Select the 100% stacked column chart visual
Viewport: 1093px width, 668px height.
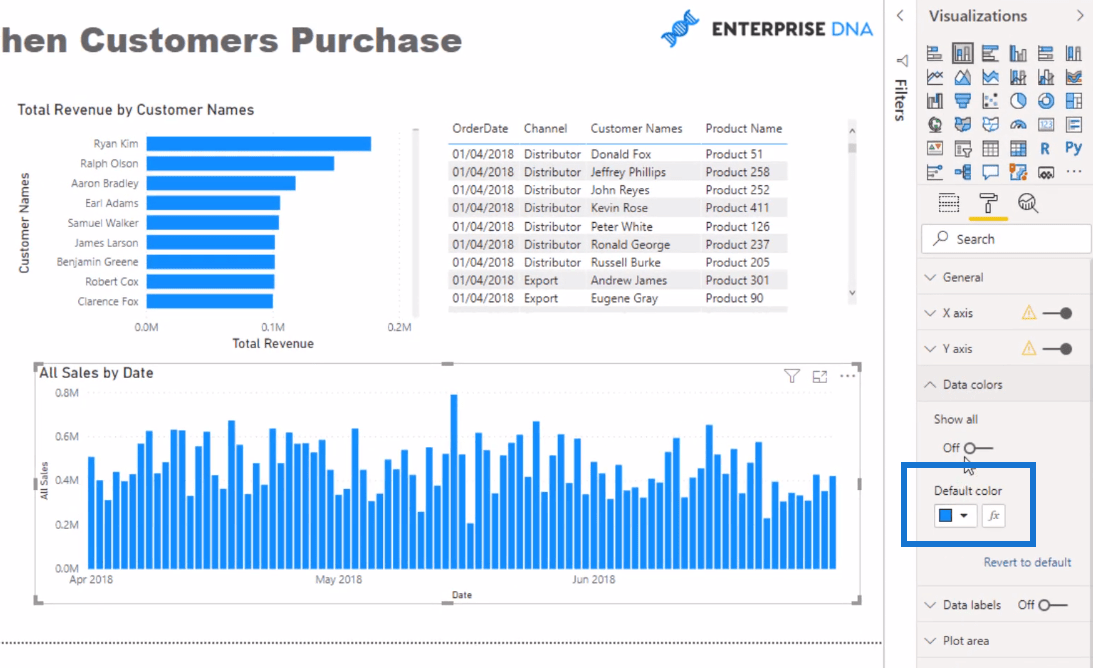(1073, 53)
